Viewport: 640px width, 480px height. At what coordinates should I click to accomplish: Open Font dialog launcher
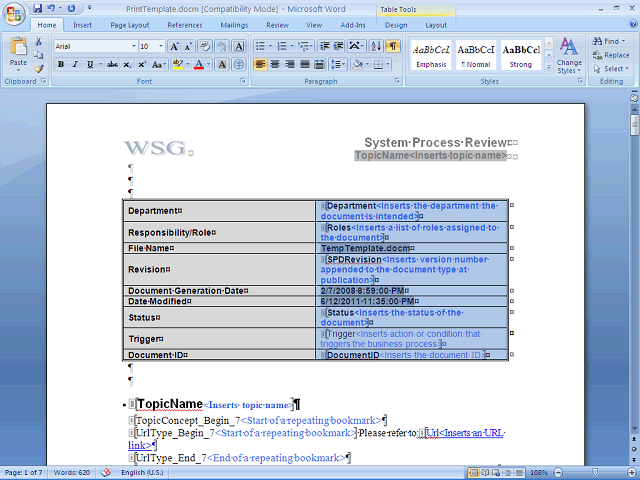click(243, 81)
